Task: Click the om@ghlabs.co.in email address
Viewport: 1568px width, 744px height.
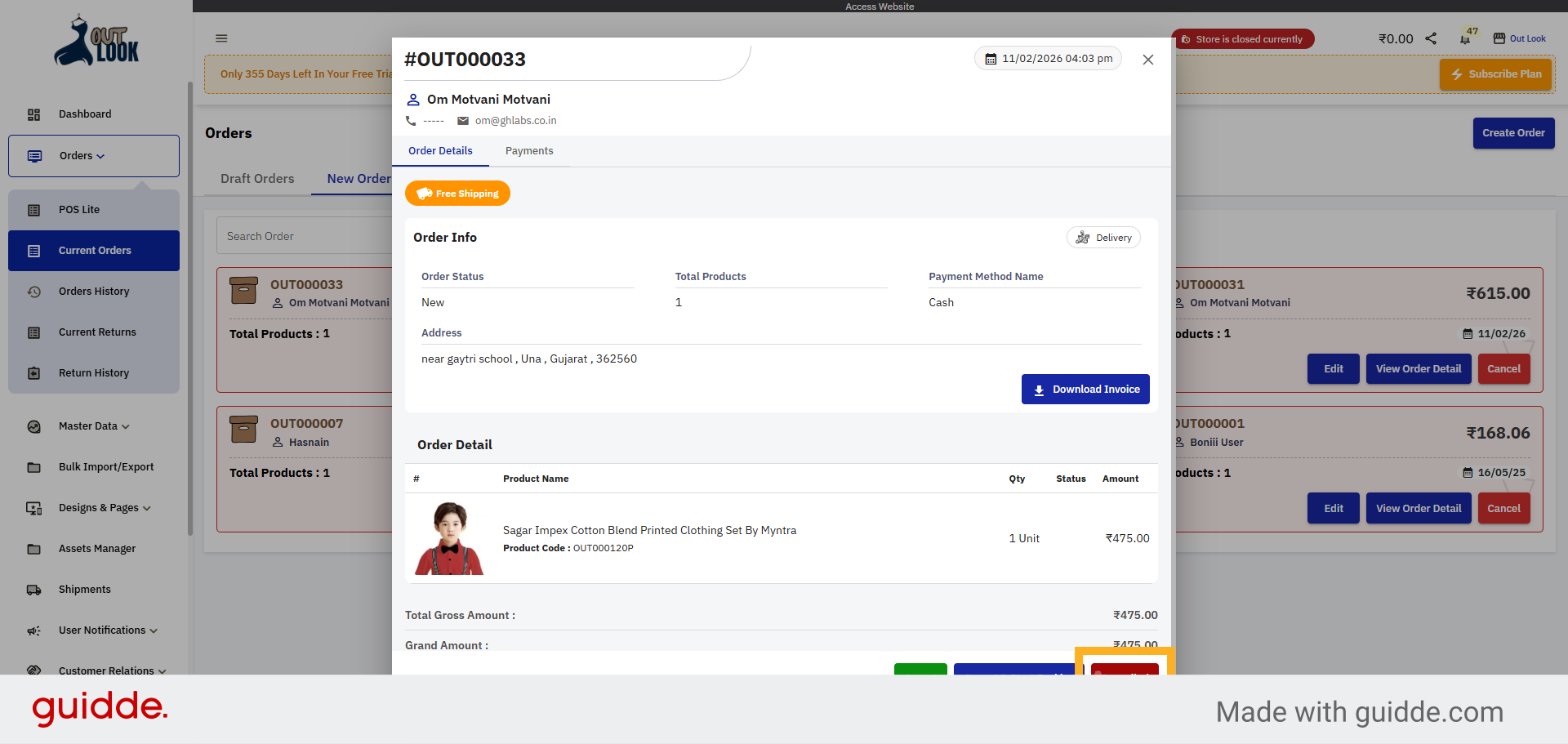Action: (516, 121)
